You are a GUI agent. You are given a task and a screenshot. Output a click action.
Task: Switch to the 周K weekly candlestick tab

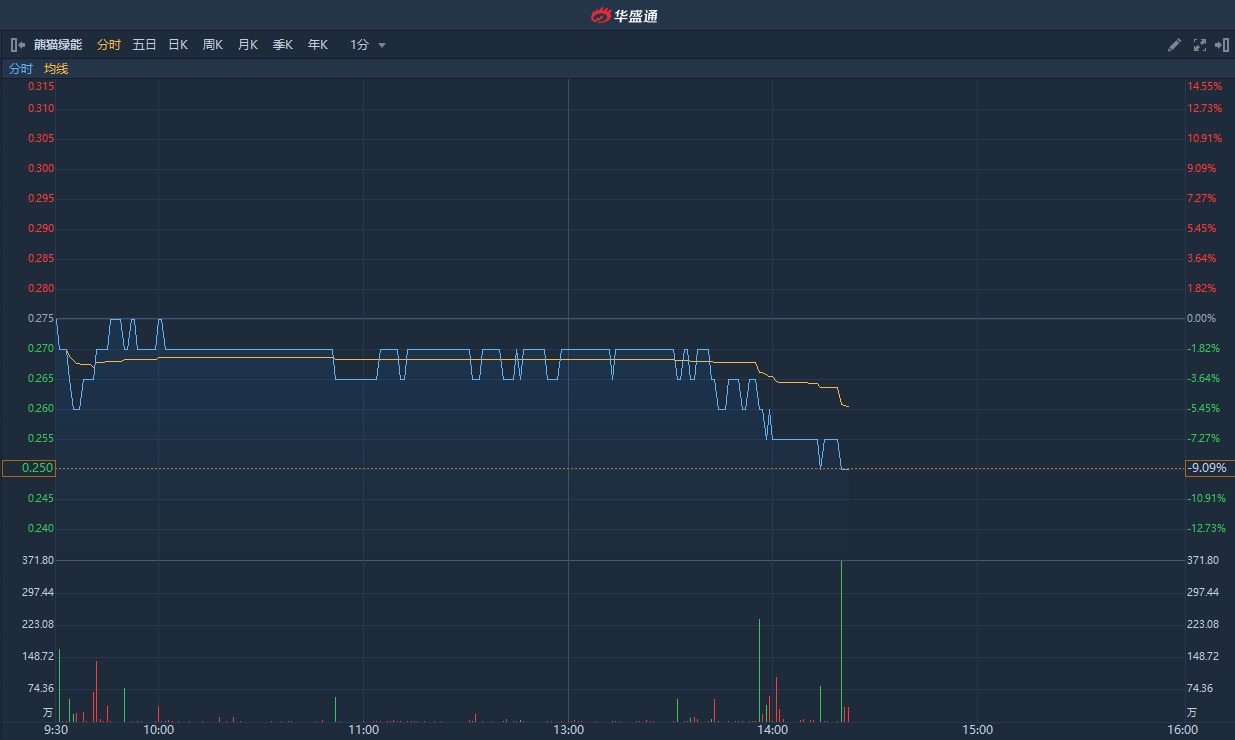[x=213, y=45]
